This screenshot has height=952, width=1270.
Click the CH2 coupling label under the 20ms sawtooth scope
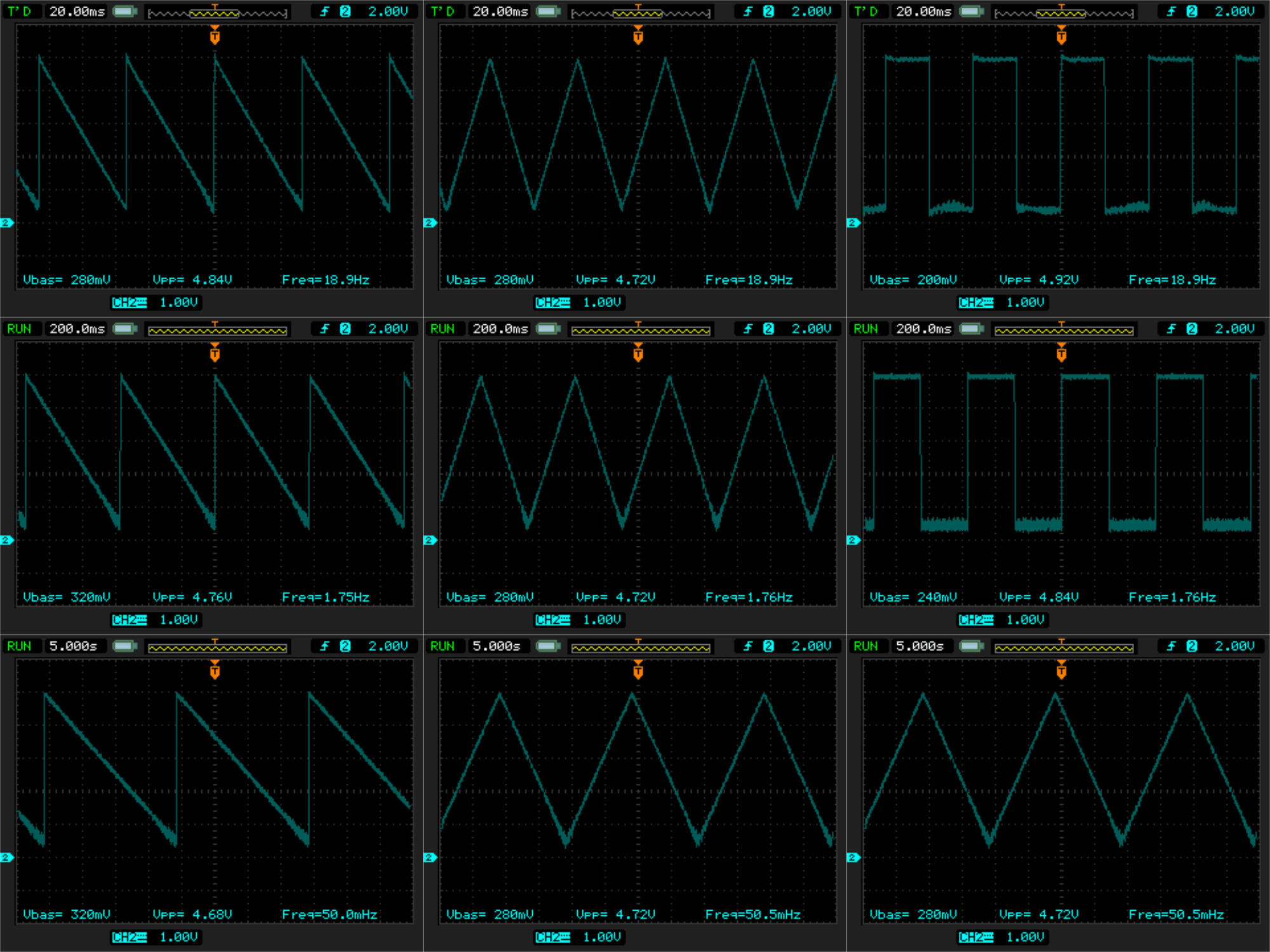click(130, 303)
